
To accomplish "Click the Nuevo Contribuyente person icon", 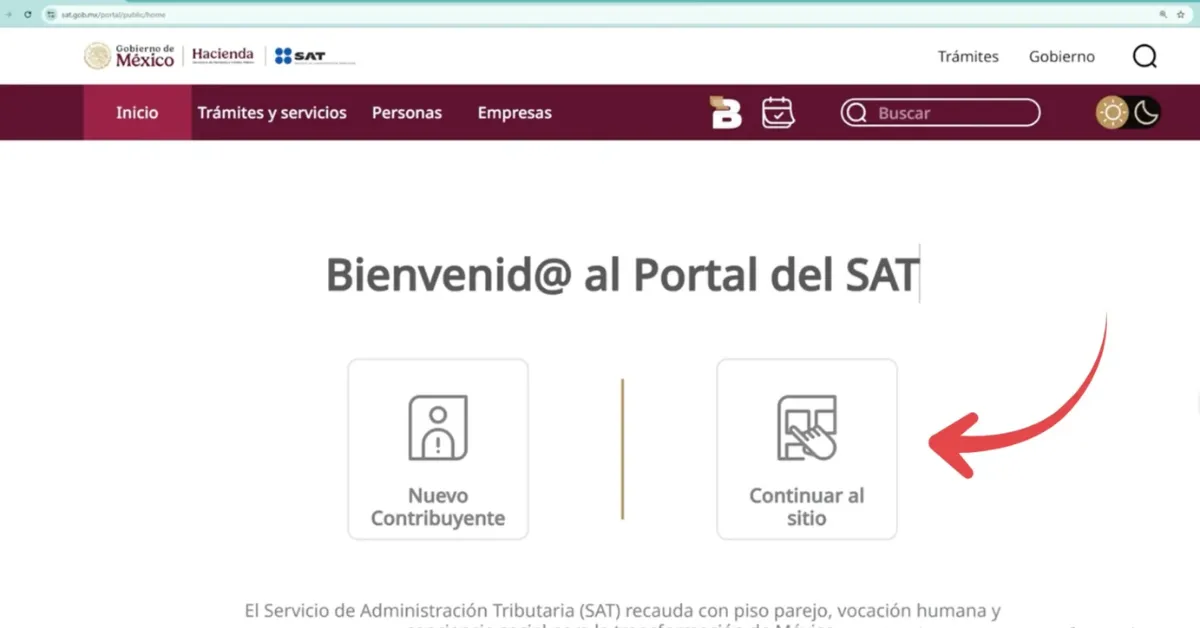I will 437,428.
